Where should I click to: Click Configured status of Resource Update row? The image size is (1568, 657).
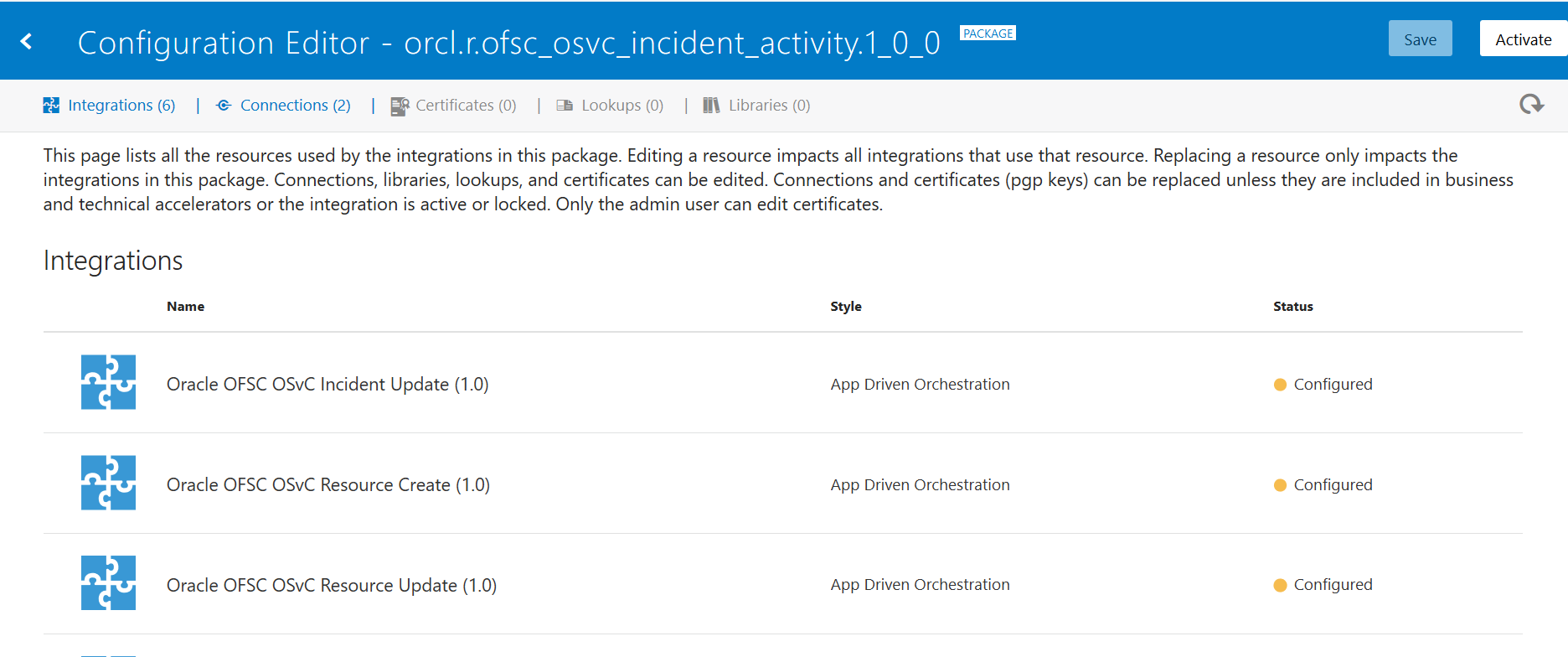click(1323, 585)
